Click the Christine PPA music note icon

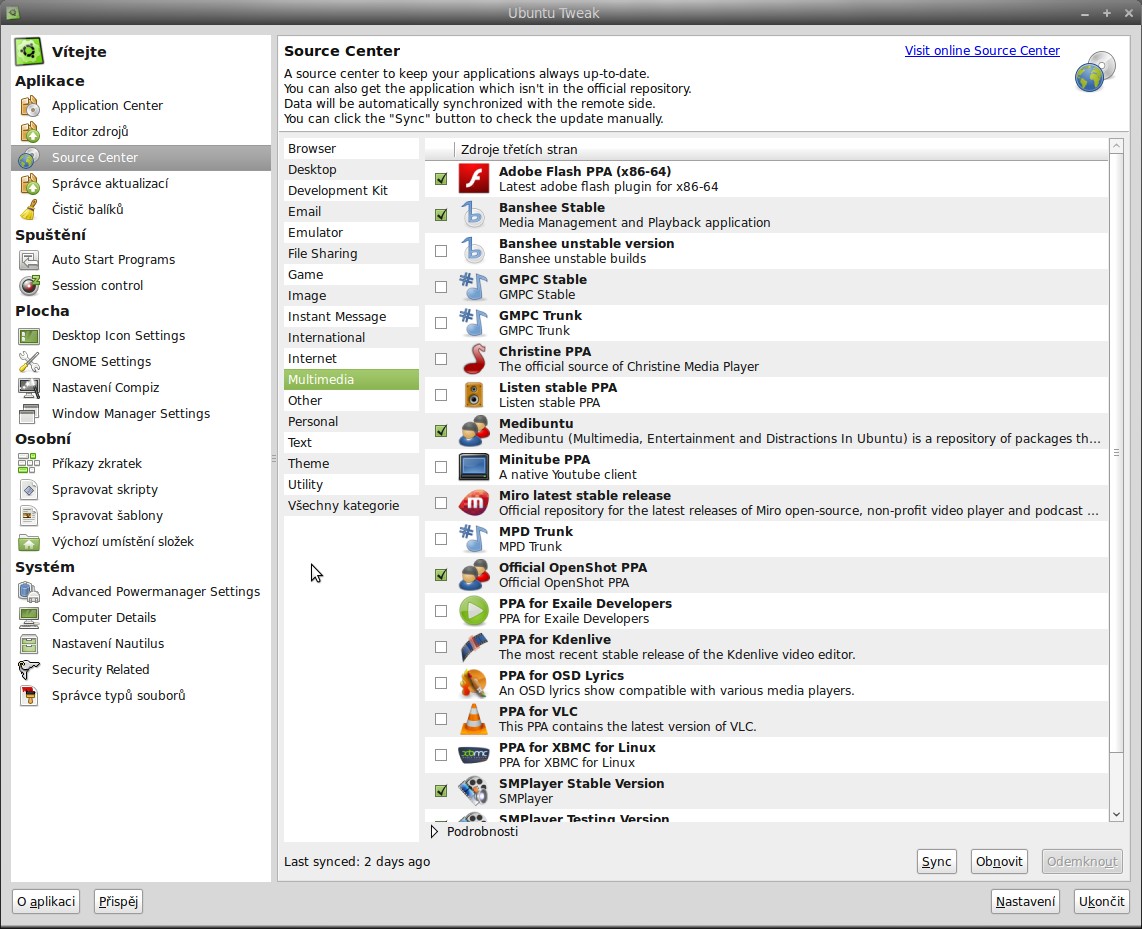tap(473, 359)
